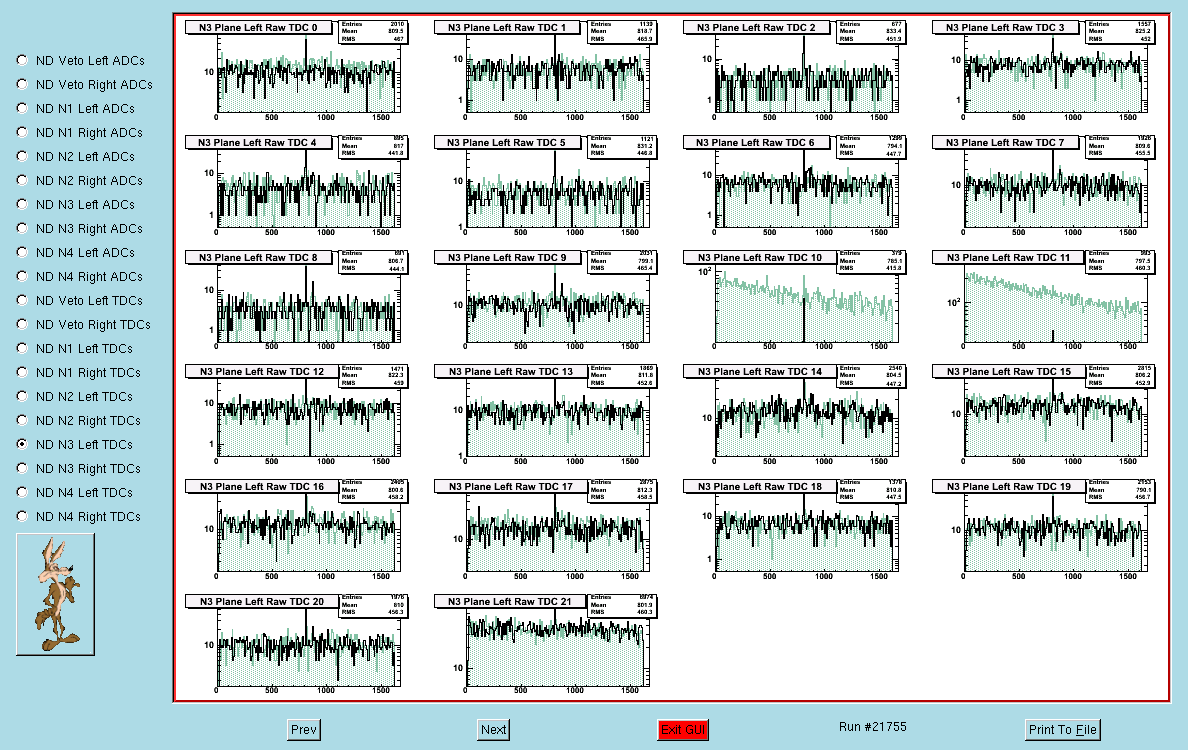Show ND N1 Left TDCs
This screenshot has width=1188, height=750.
22,348
